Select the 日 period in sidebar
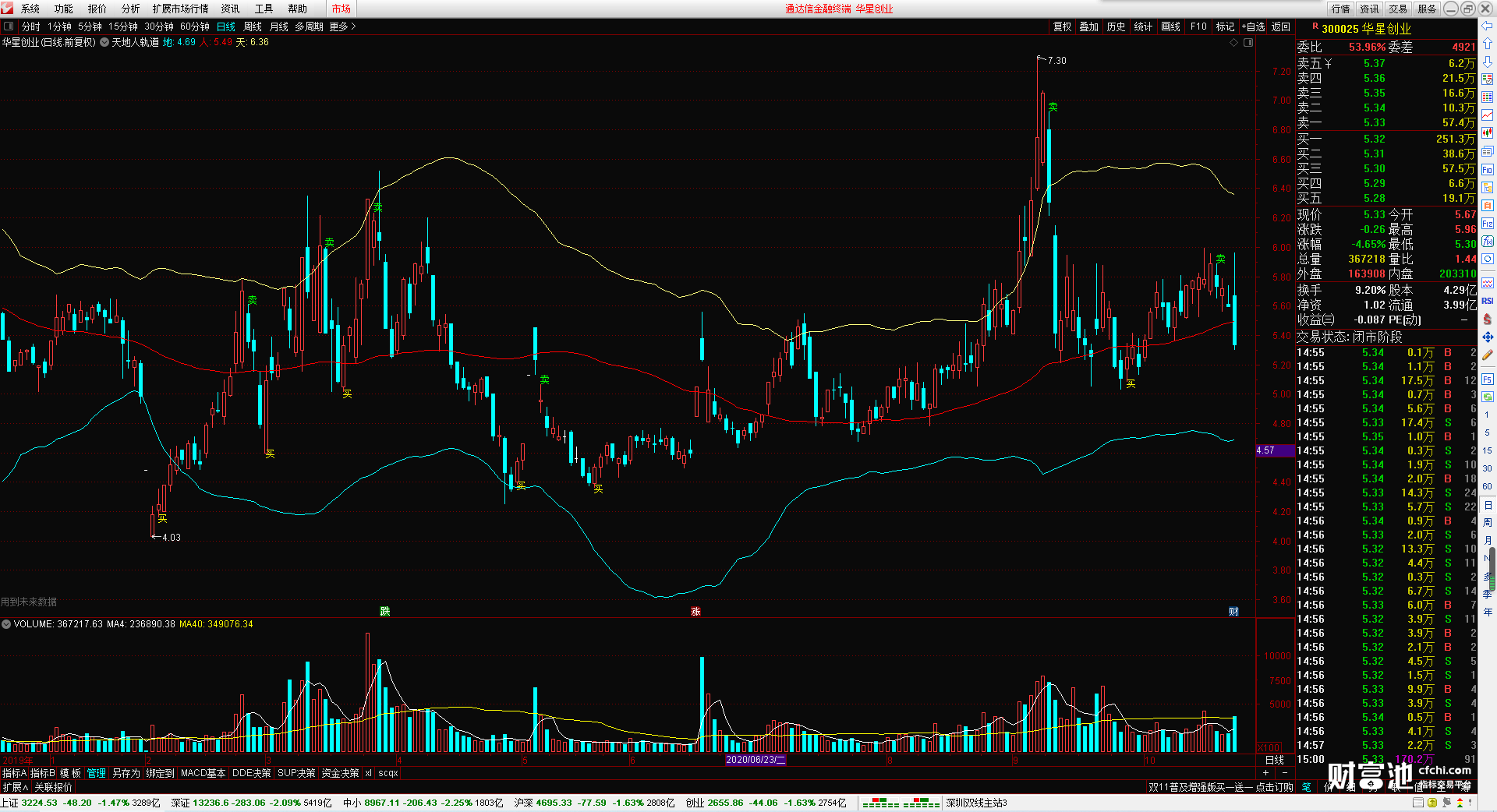 coord(1488,505)
